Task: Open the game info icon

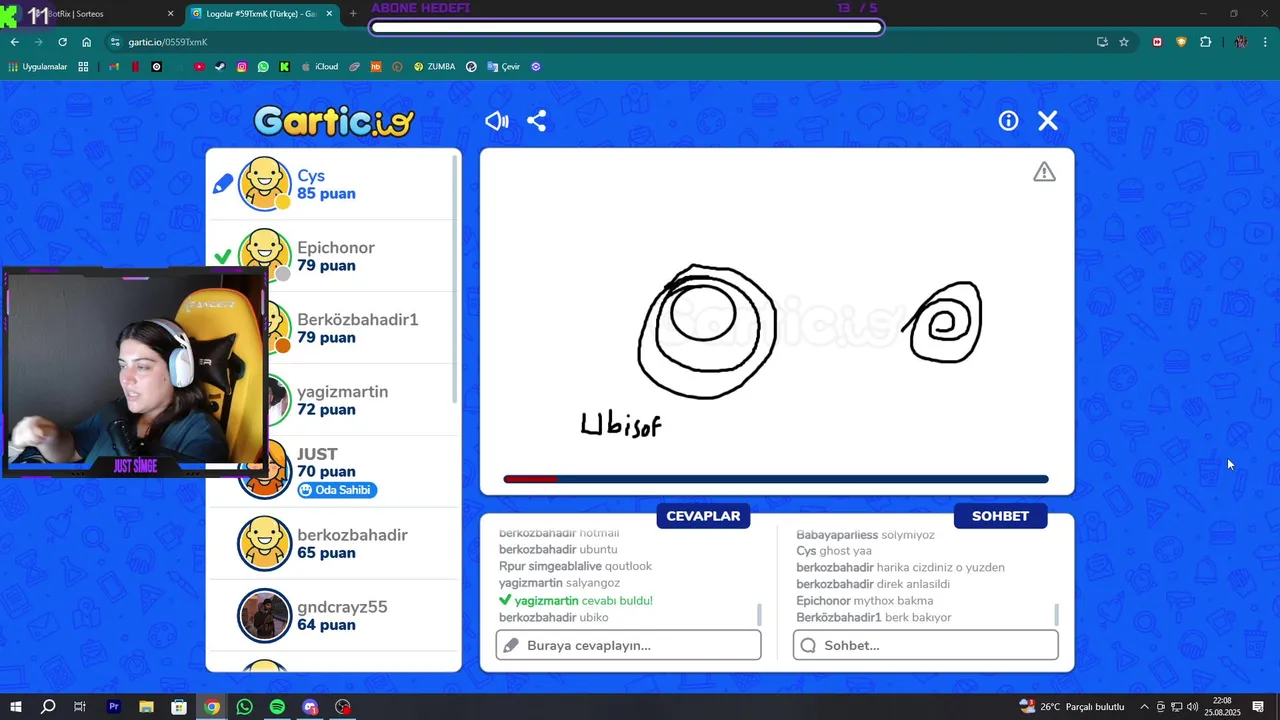Action: (x=1008, y=121)
